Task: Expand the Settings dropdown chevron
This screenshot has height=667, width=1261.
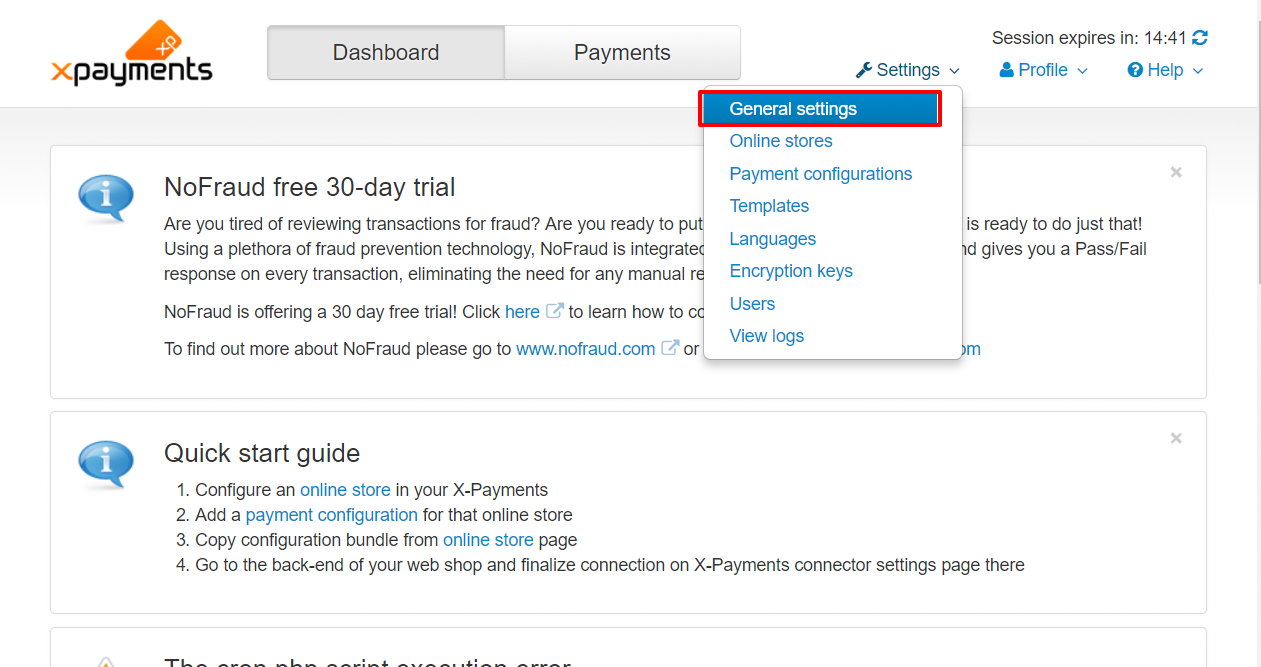Action: pos(954,71)
